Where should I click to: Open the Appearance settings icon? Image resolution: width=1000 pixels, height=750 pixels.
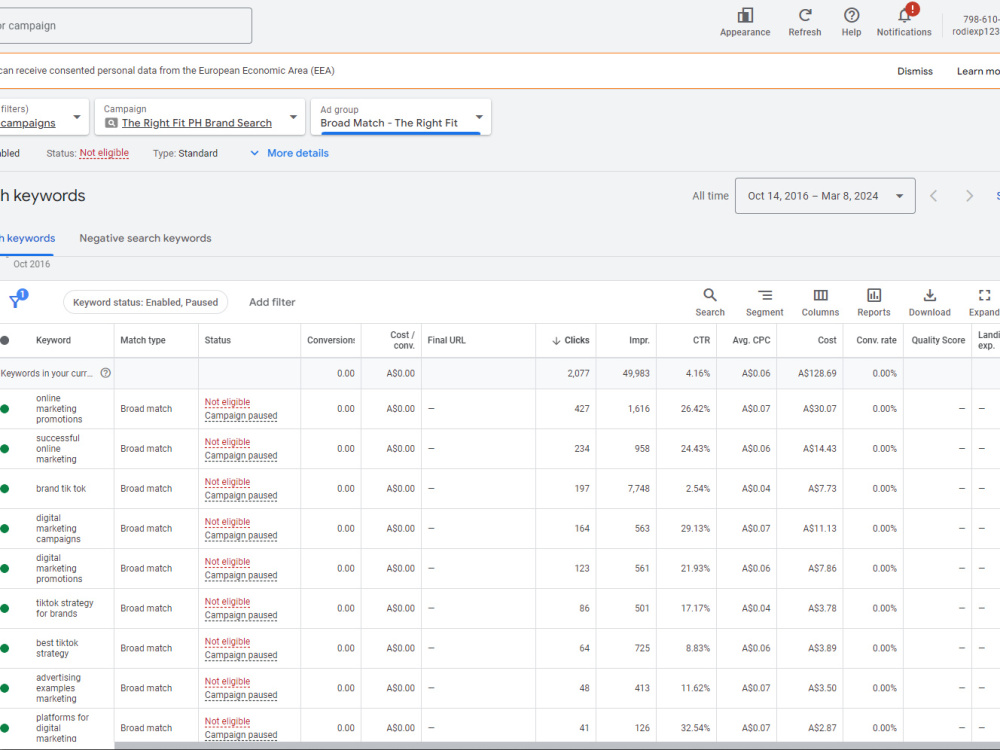click(744, 15)
